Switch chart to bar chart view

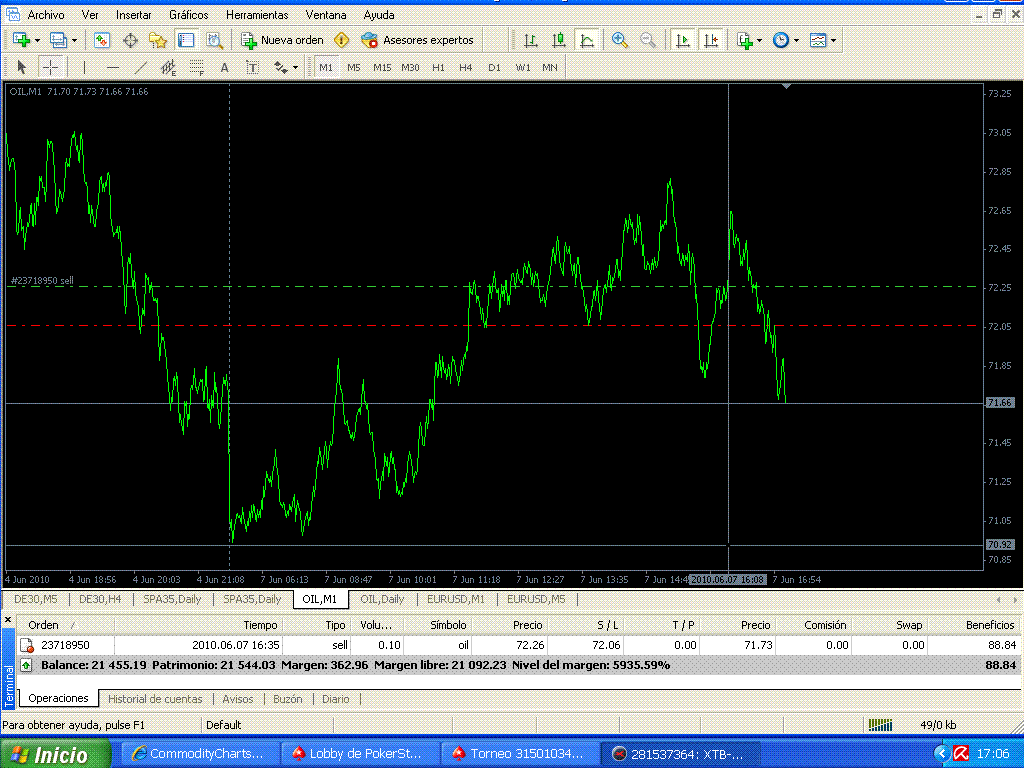click(531, 40)
